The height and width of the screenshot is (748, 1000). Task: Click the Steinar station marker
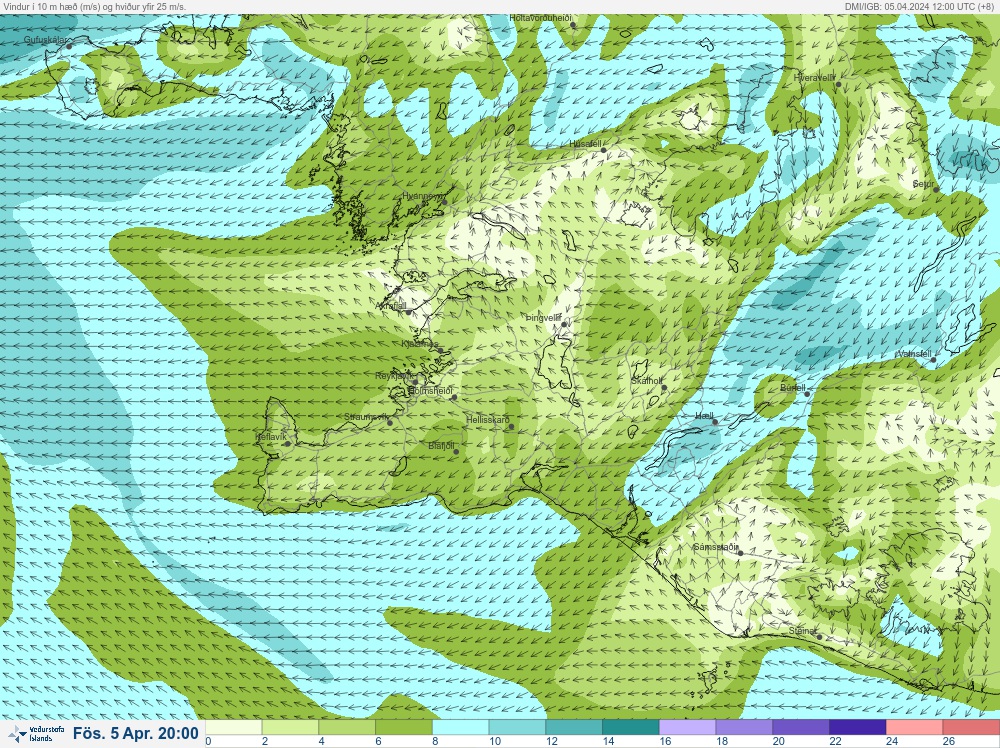[x=820, y=637]
